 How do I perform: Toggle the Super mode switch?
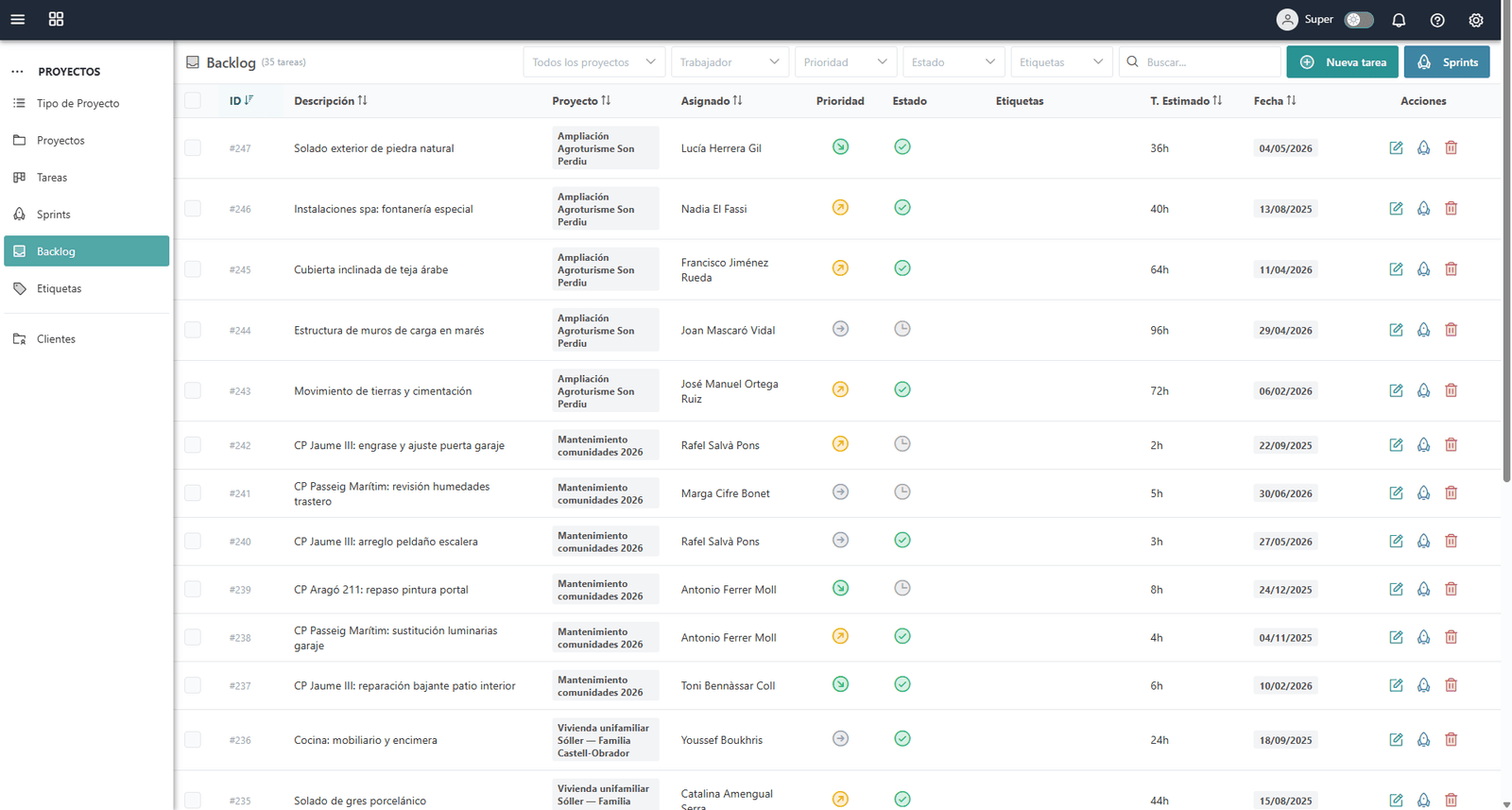pos(1359,20)
